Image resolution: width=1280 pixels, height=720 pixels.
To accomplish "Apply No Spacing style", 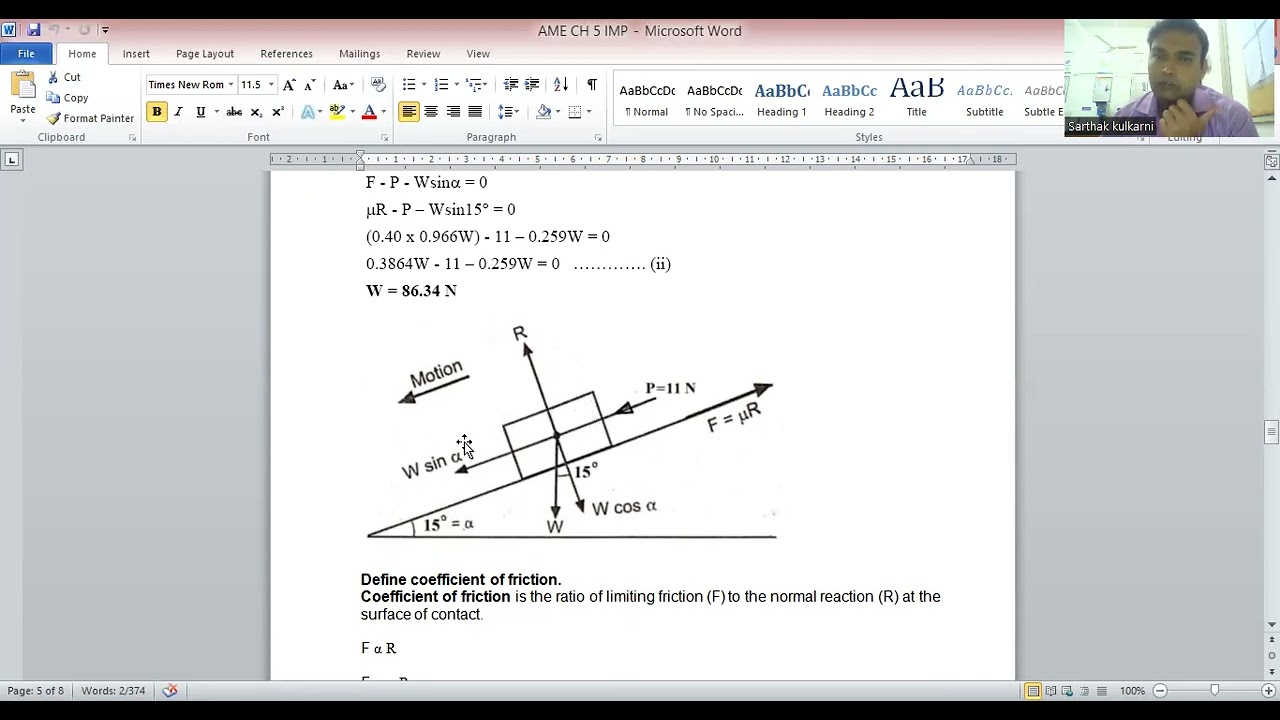I will [x=714, y=99].
